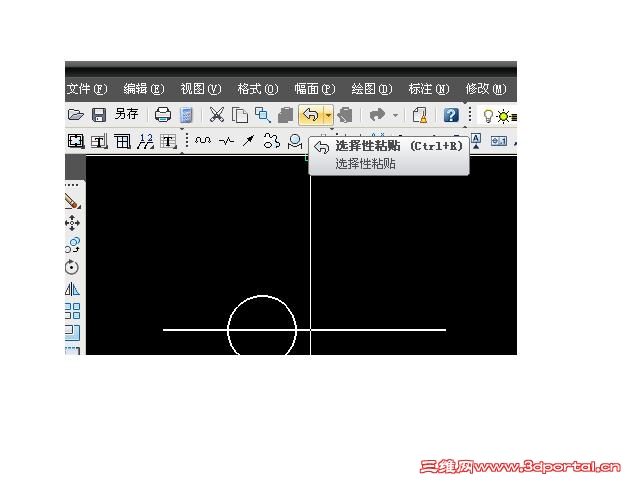Click the blue dimension tolerance icon

click(499, 141)
